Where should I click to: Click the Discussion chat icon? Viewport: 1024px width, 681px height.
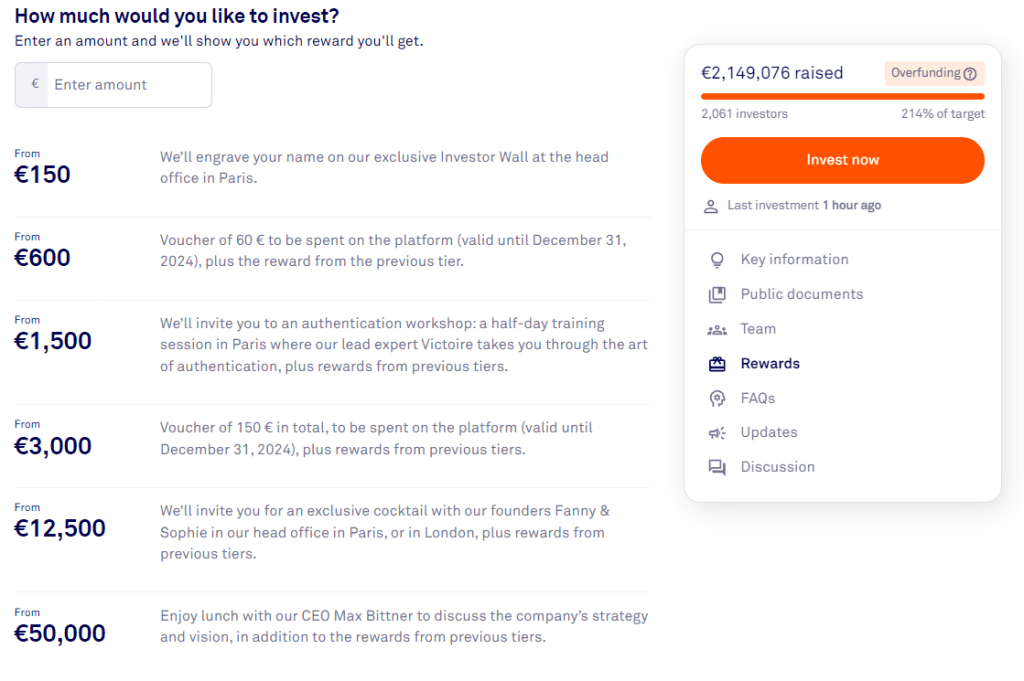pos(716,467)
